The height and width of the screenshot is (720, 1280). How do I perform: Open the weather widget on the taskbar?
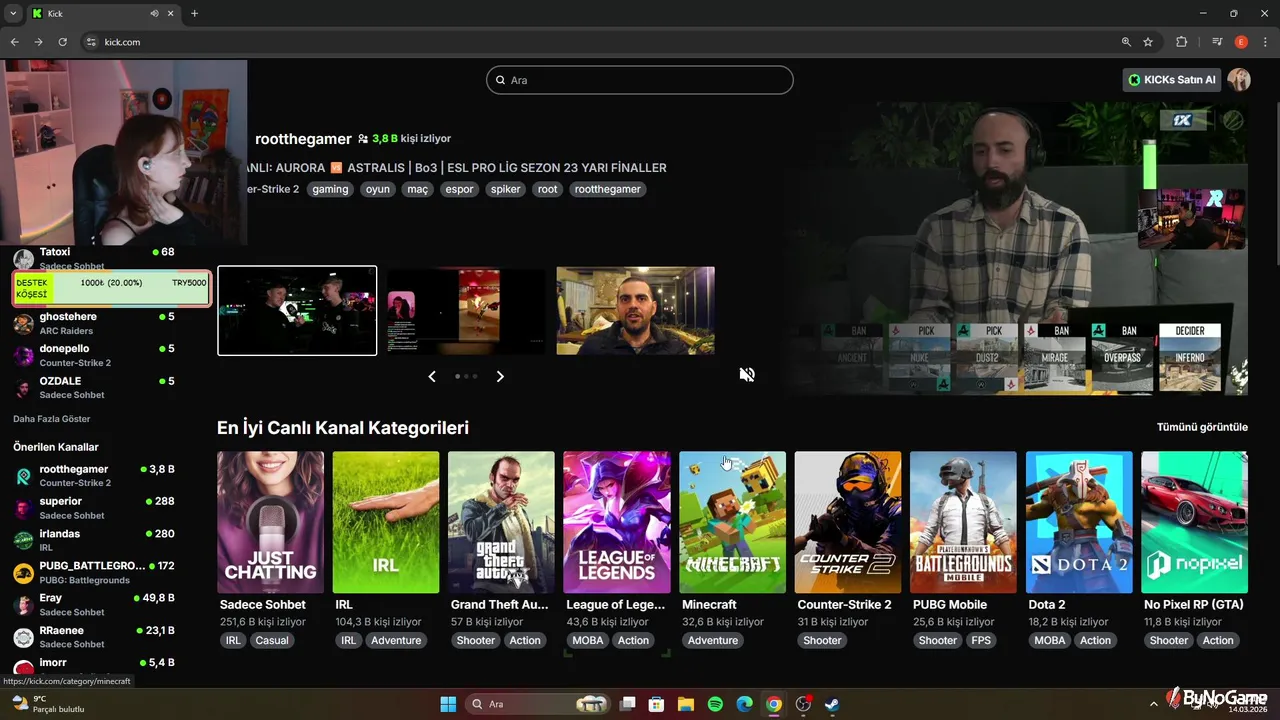click(46, 704)
